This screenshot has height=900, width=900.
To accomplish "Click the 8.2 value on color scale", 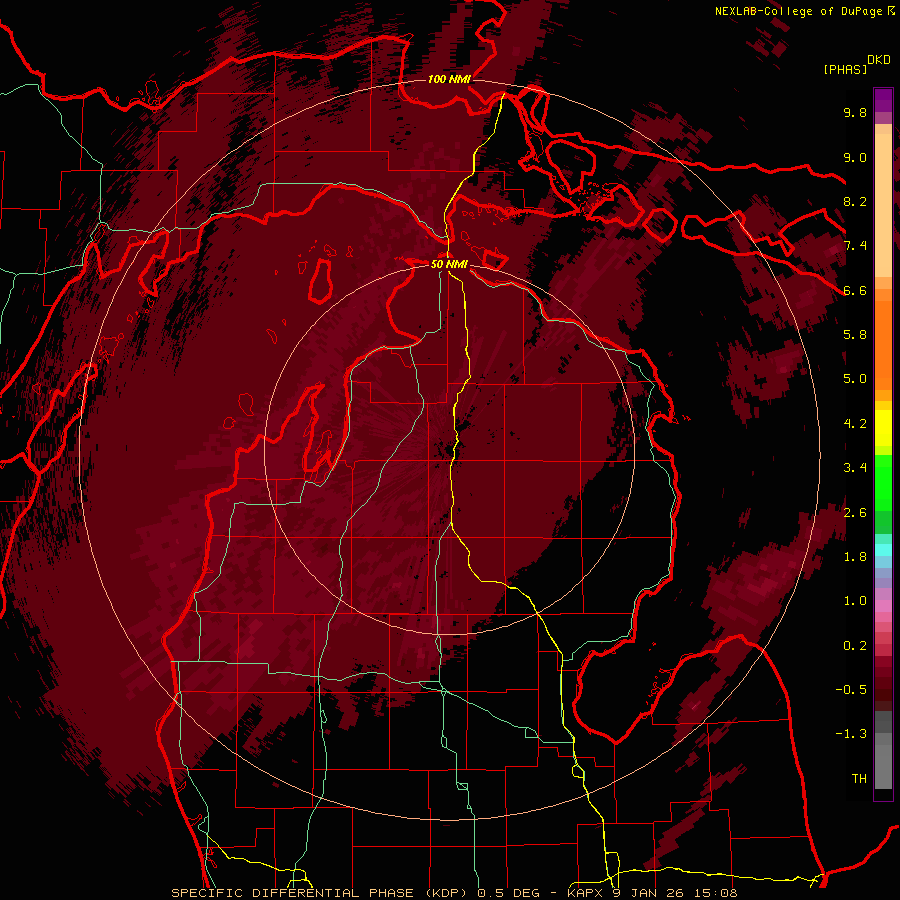I will point(855,201).
